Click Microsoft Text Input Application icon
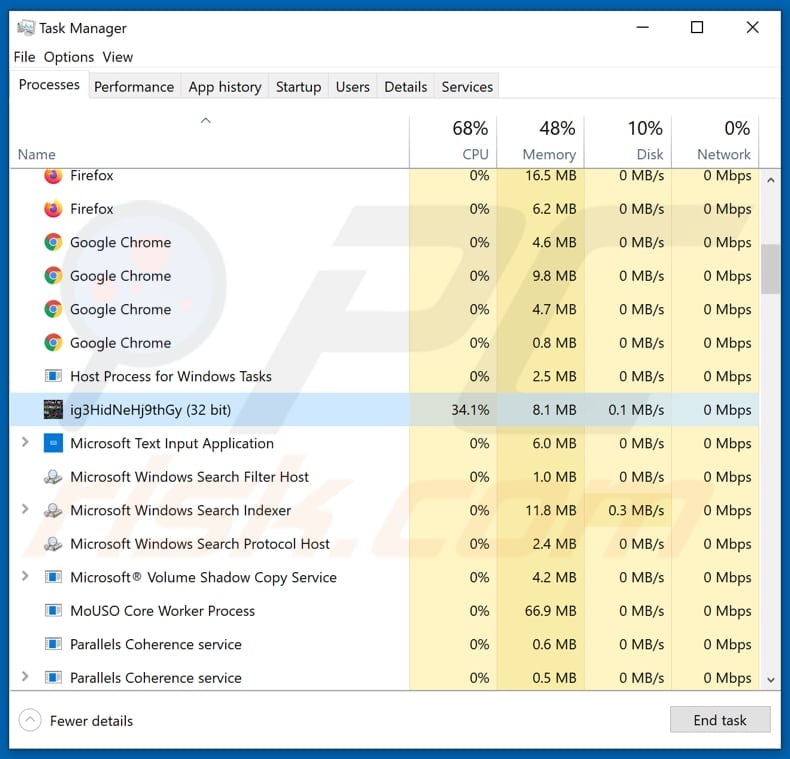Screen dimensions: 790x759 coord(53,444)
